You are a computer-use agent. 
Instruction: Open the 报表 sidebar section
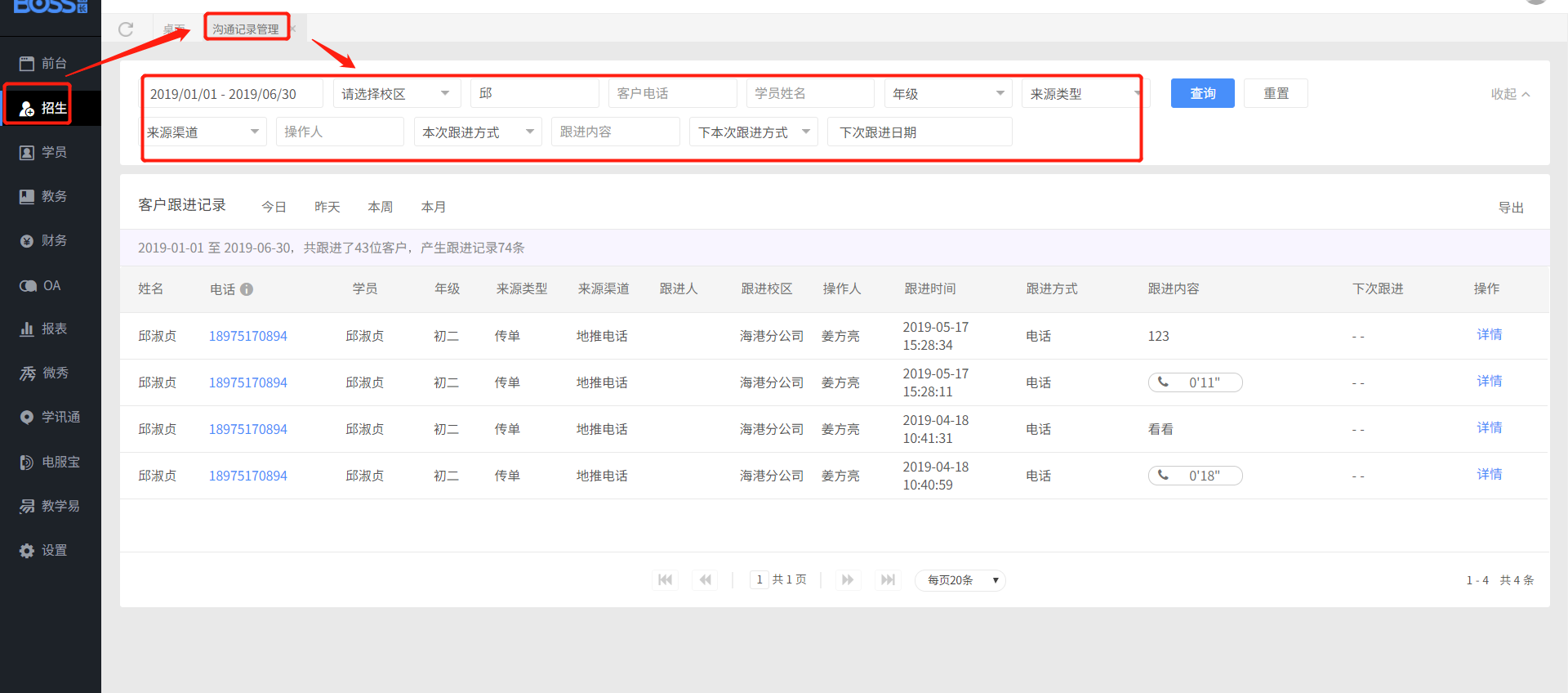tap(44, 329)
